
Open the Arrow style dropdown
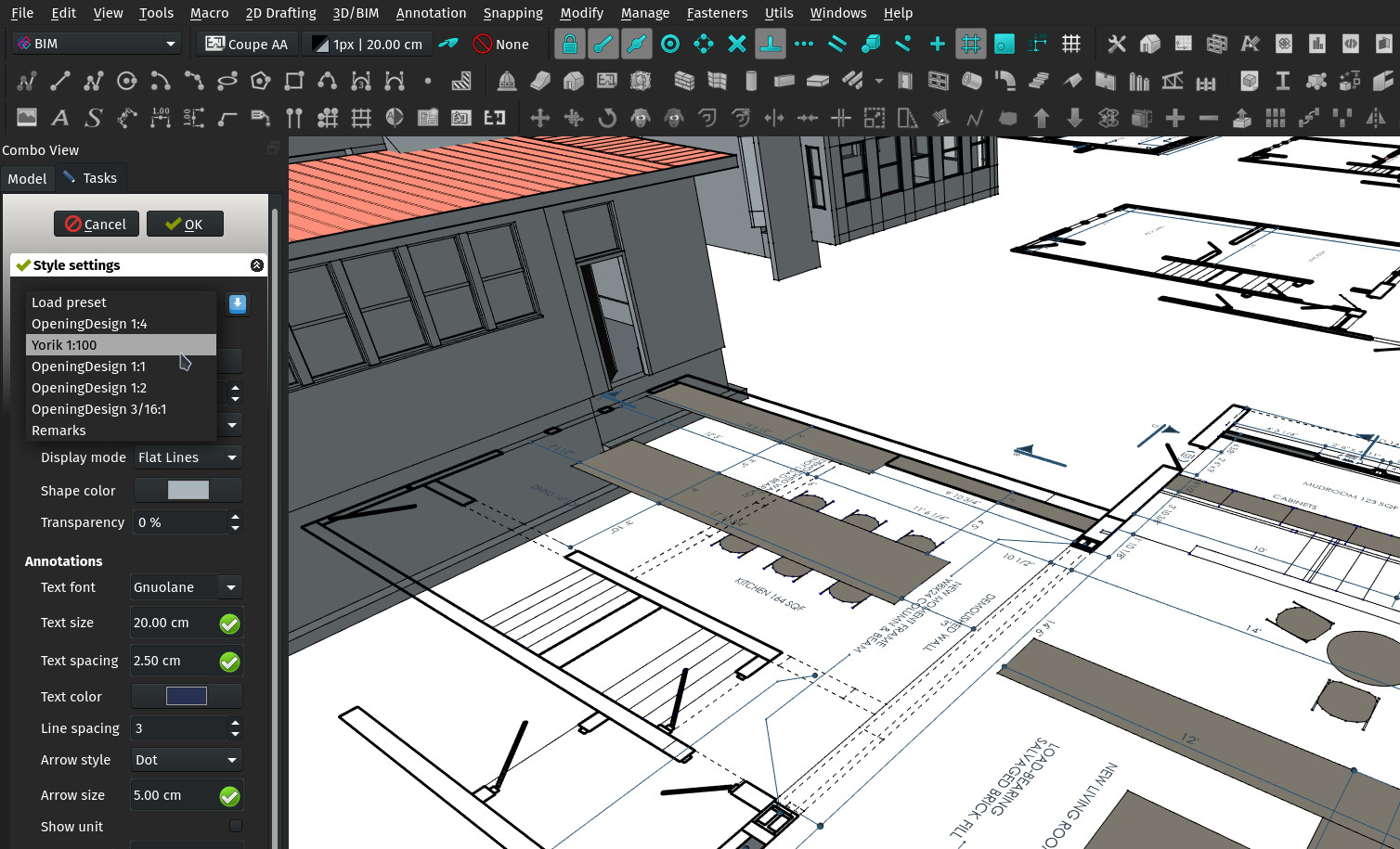(186, 759)
